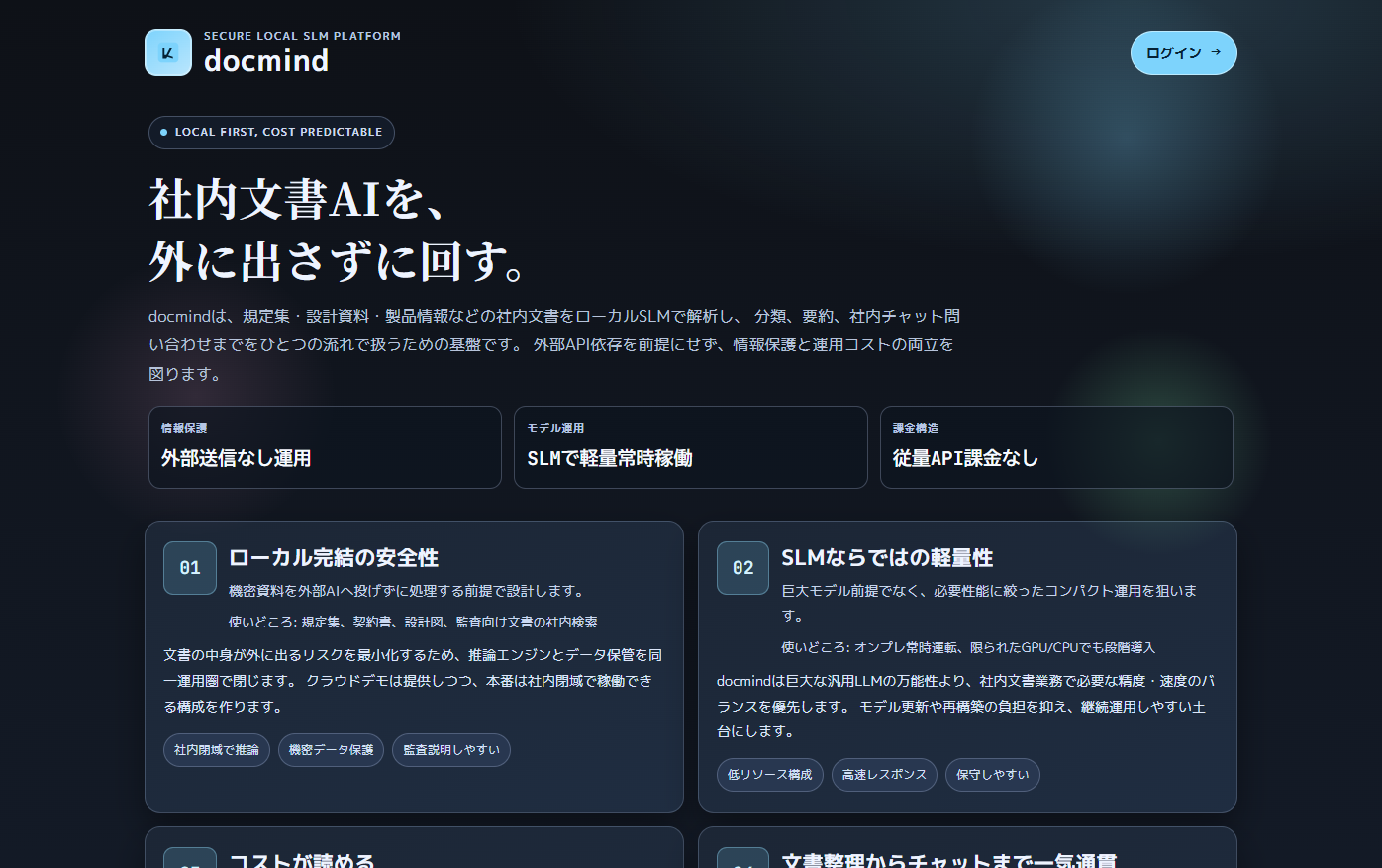Click the 文書整理からチャットまで card heading
This screenshot has width=1382, height=868.
coord(948,860)
